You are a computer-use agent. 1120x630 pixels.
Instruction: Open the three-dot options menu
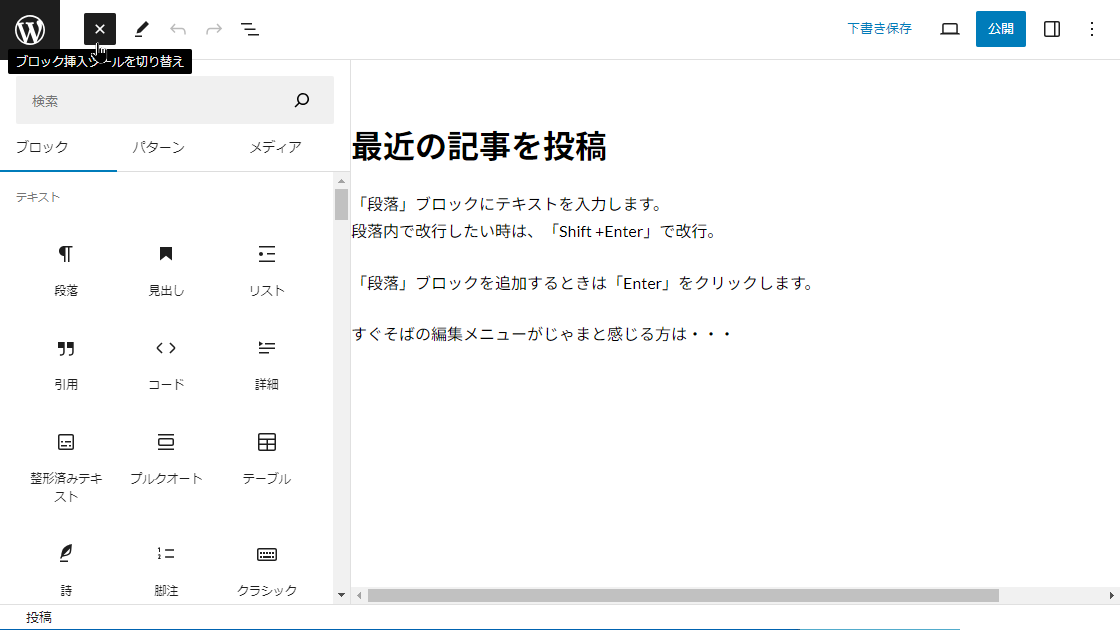click(1092, 29)
